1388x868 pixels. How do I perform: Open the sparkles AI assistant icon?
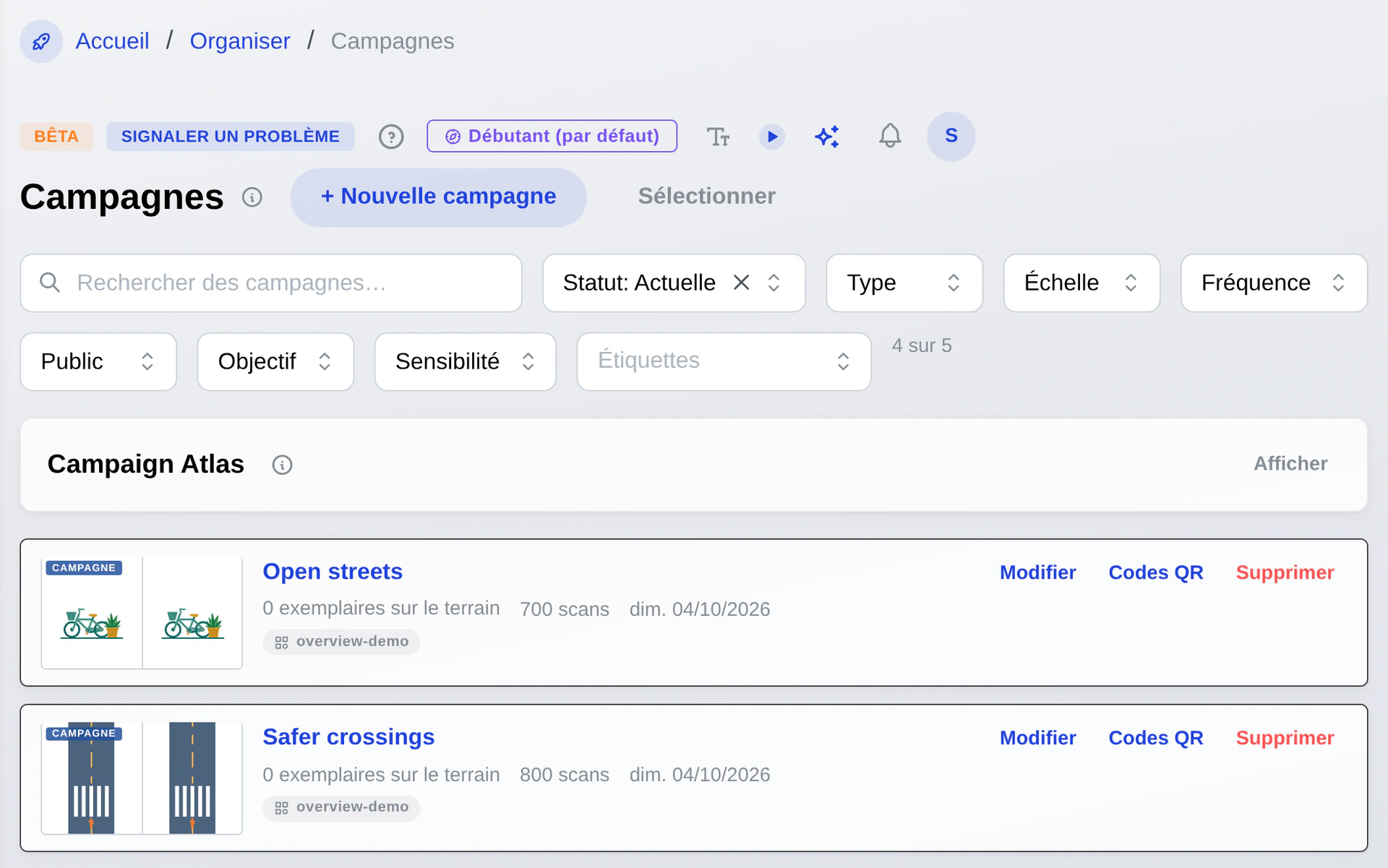827,137
